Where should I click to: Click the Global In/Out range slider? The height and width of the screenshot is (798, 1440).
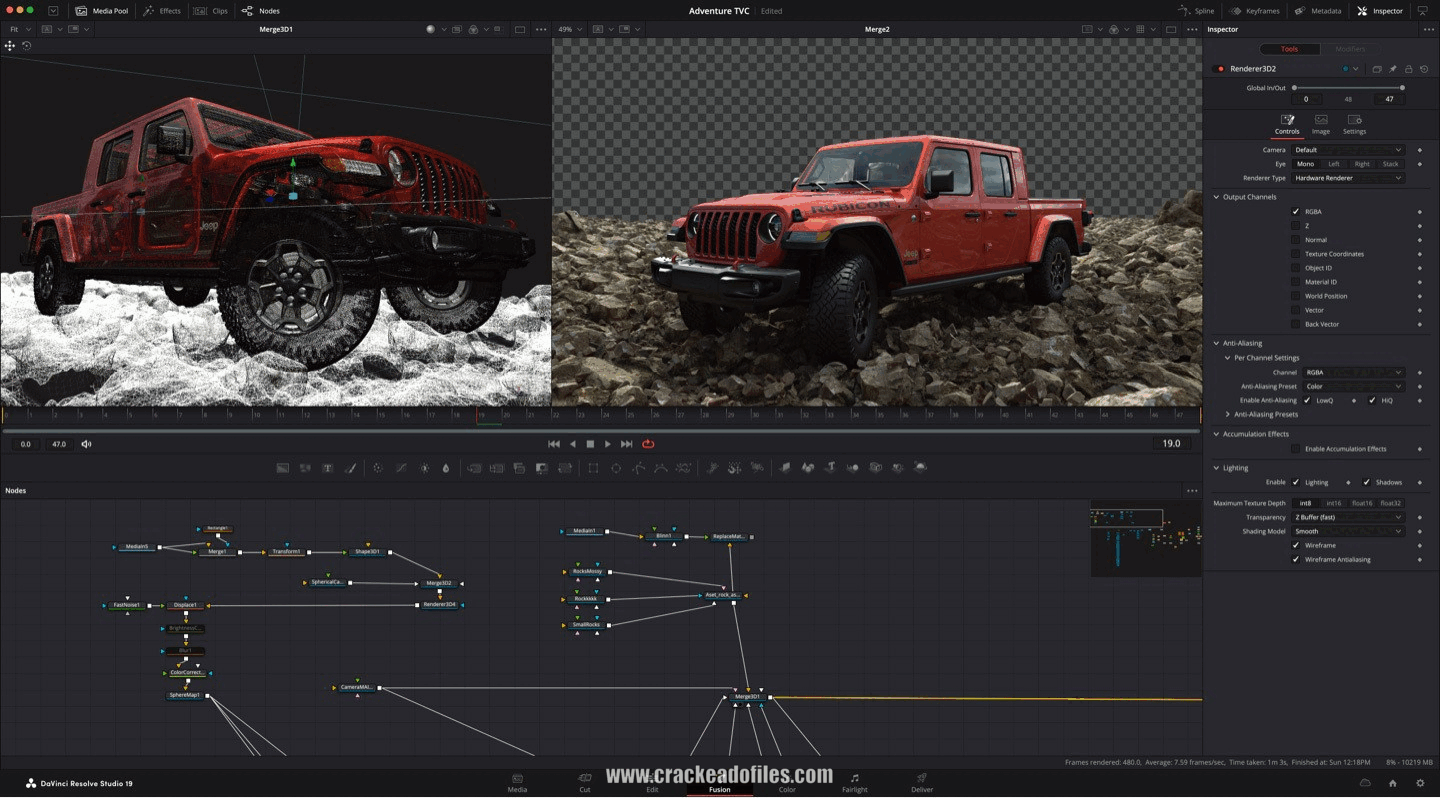pyautogui.click(x=1348, y=88)
